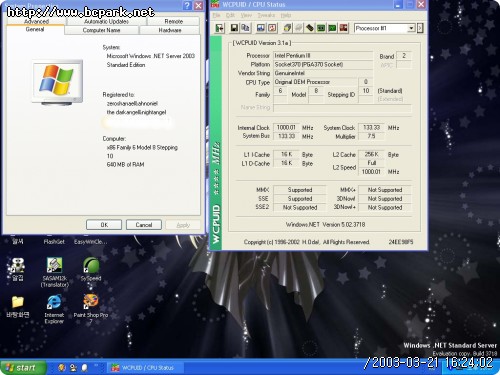This screenshot has width=500, height=375.
Task: Select the General tab in System Properties
Action: [35, 29]
